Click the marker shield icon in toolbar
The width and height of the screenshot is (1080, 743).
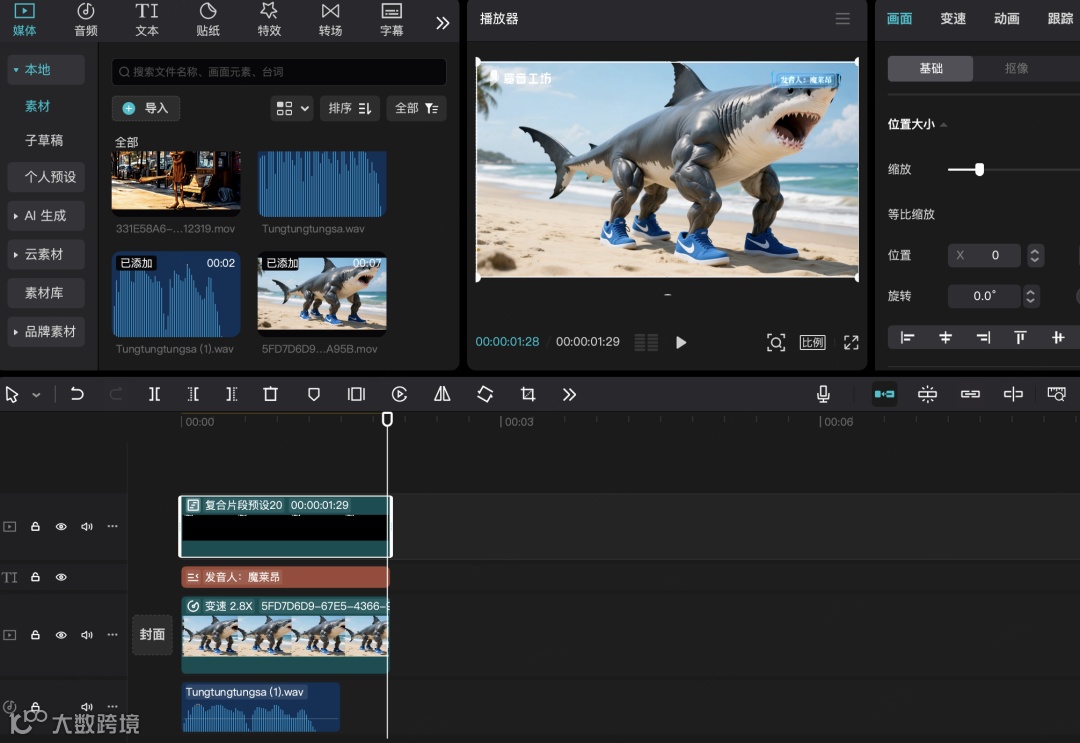(x=313, y=394)
